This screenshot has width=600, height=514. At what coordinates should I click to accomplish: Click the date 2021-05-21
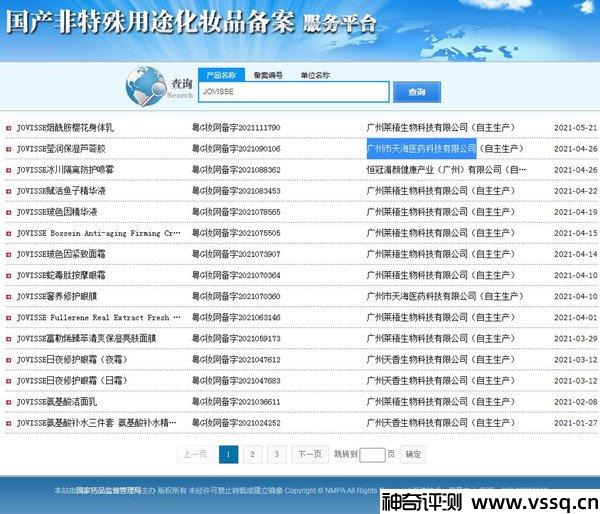click(576, 128)
